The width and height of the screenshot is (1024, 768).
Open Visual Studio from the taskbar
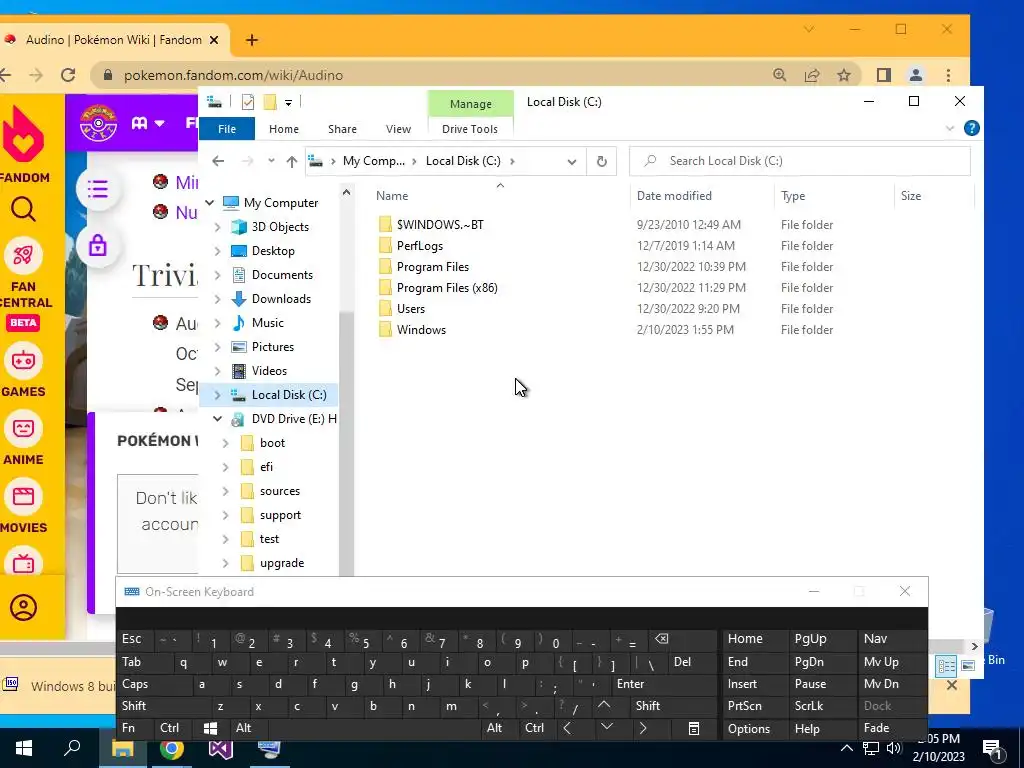click(x=220, y=748)
